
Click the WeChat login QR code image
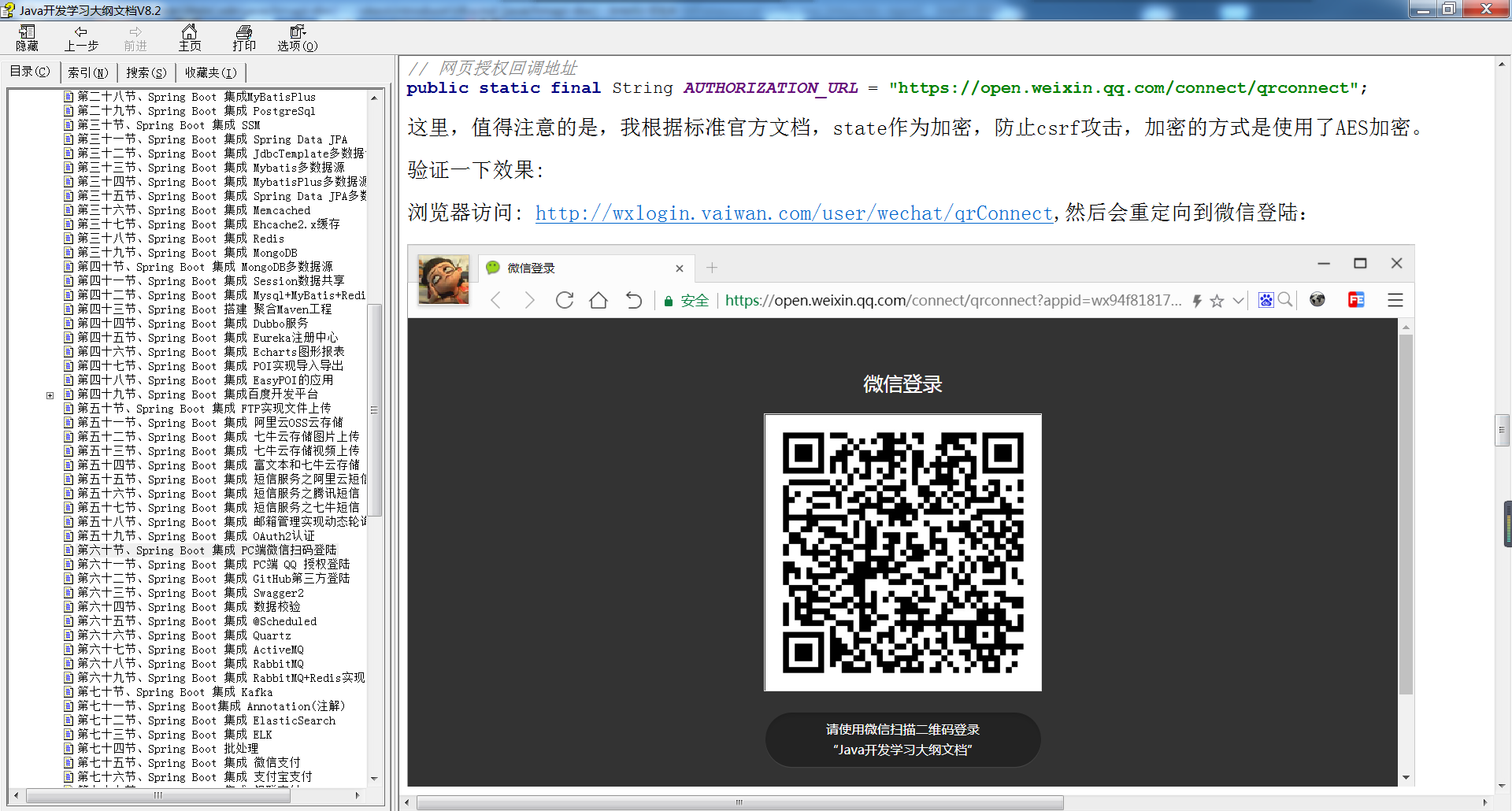[x=902, y=552]
